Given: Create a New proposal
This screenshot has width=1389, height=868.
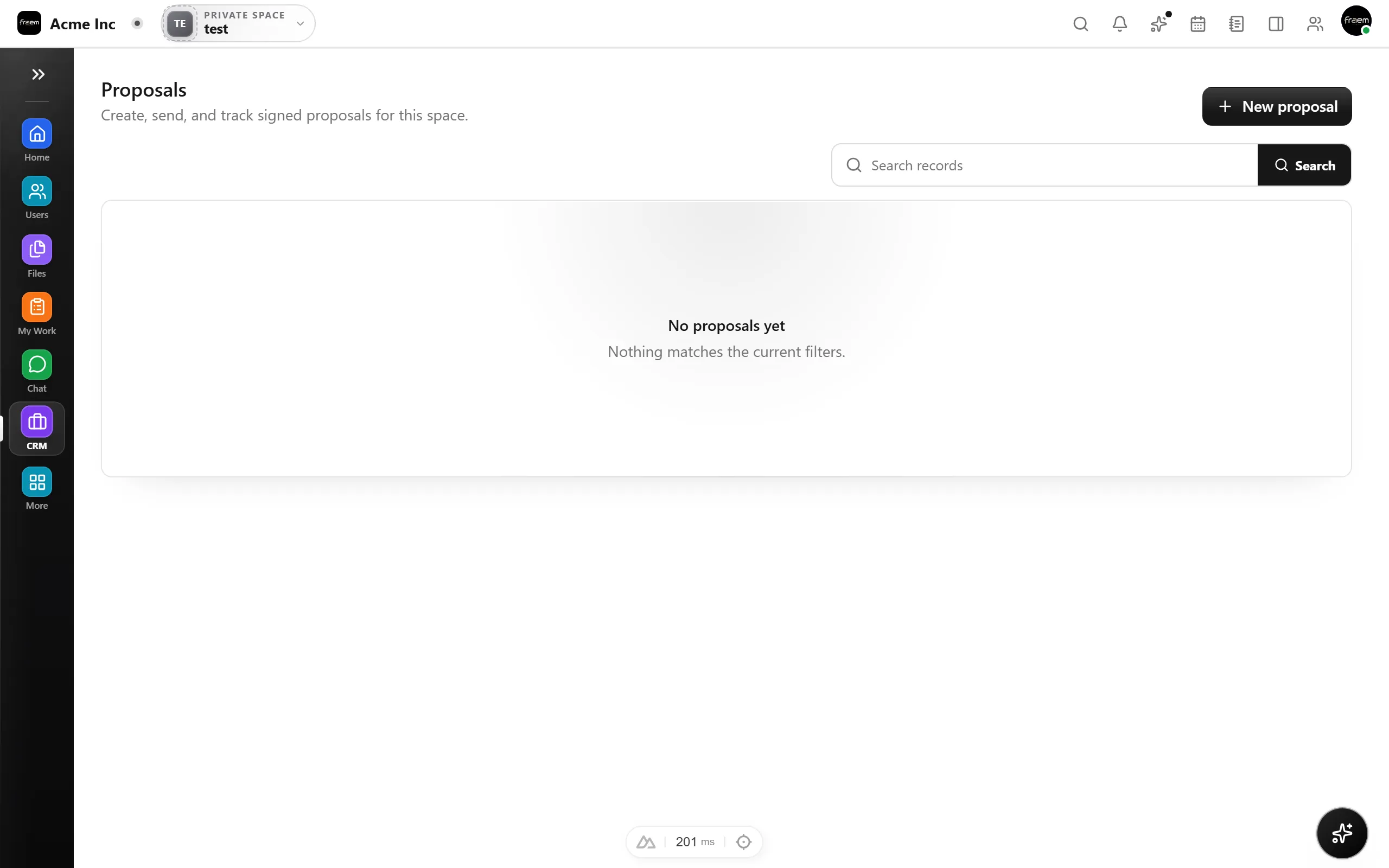Looking at the screenshot, I should pos(1277,106).
